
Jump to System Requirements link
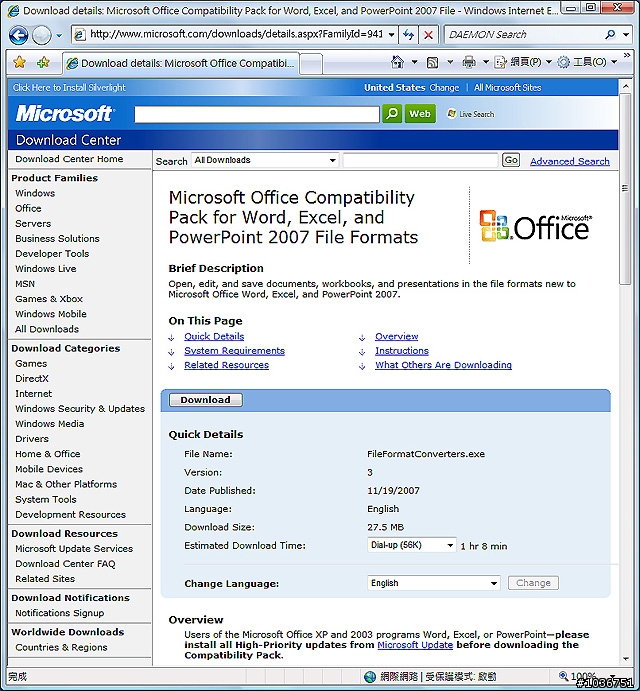point(234,351)
